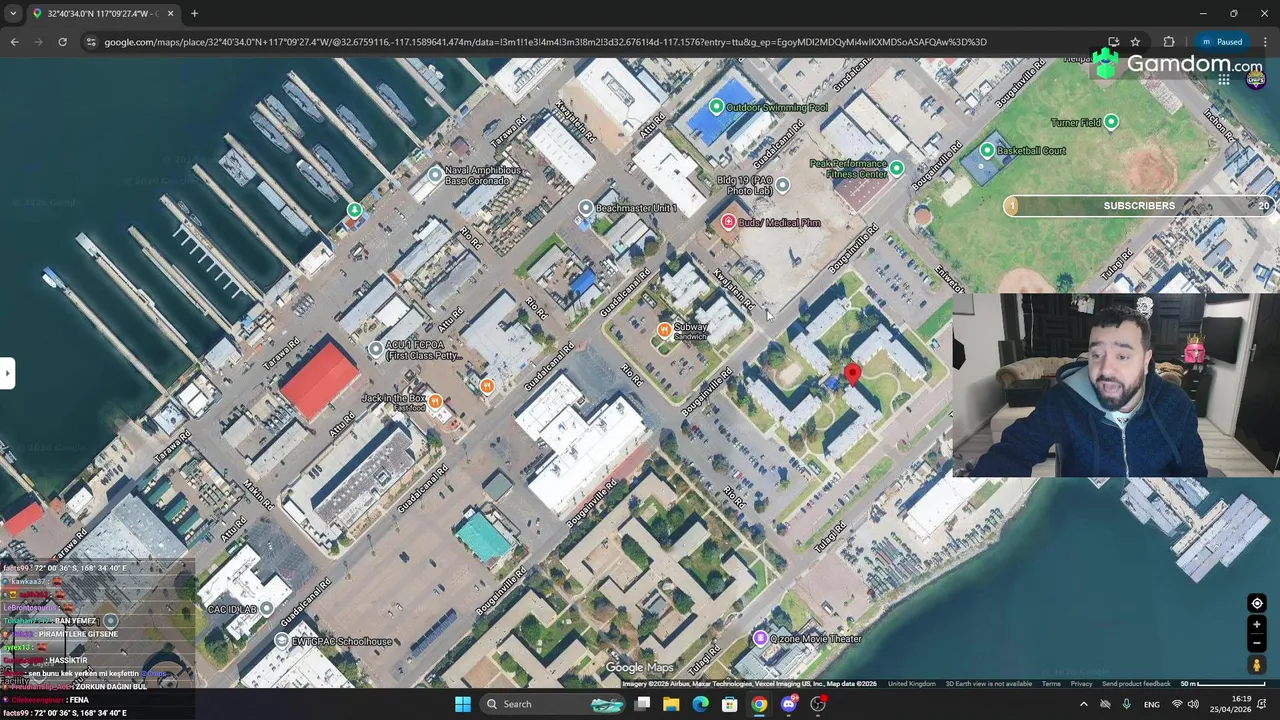
Task: Open the Google apps grid
Action: click(1223, 79)
